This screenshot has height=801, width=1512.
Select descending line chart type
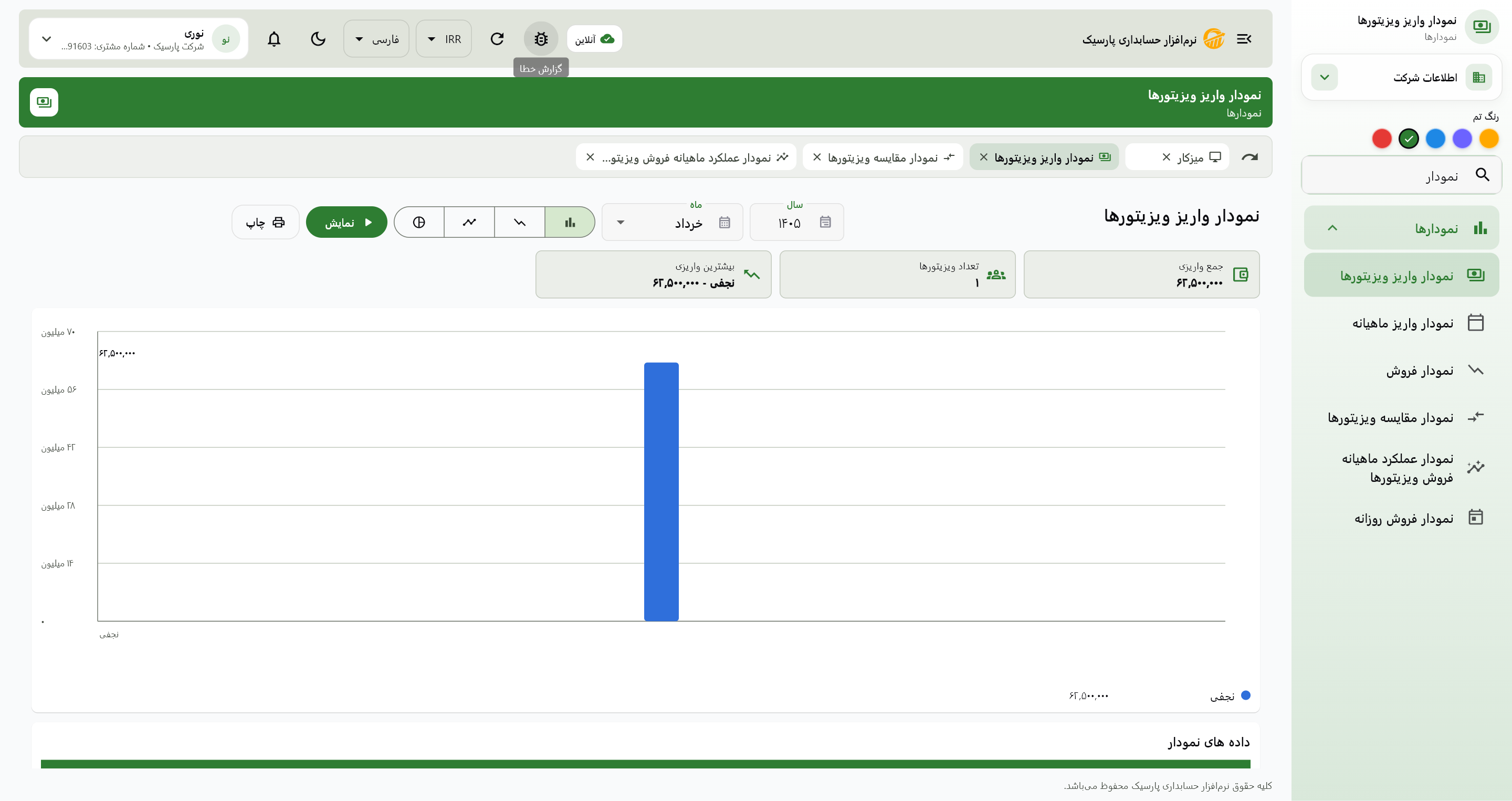[519, 222]
